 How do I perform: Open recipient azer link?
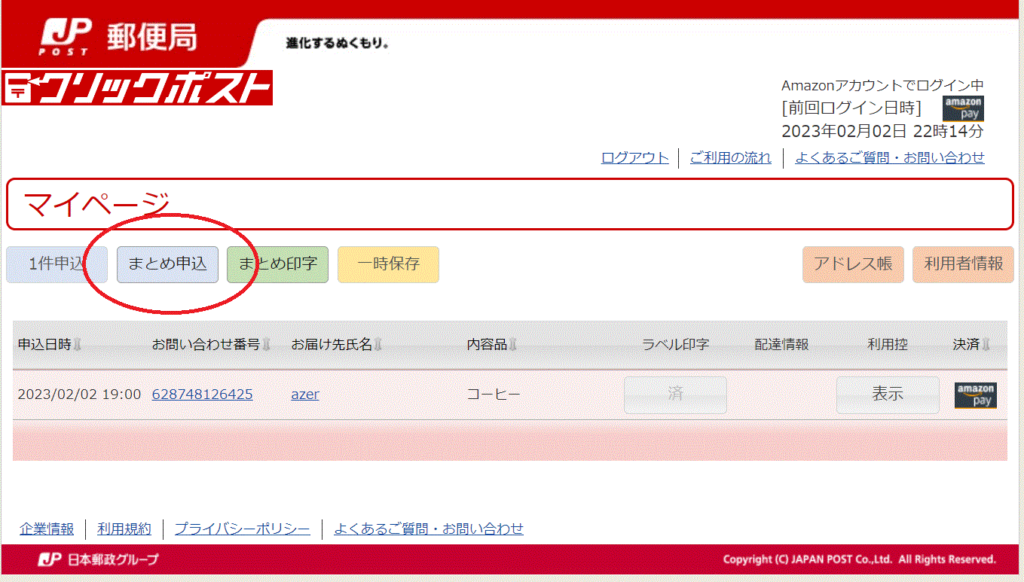[305, 395]
